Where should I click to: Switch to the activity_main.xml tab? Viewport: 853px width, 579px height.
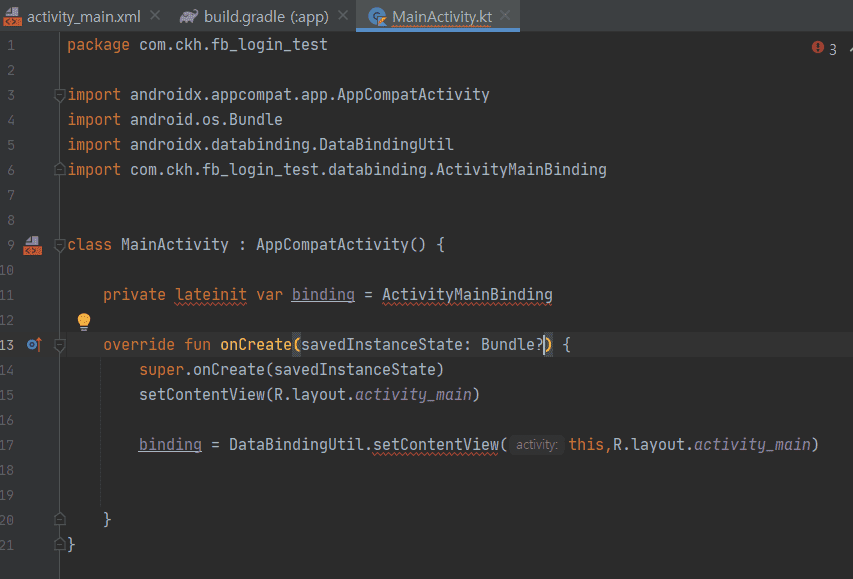[84, 17]
